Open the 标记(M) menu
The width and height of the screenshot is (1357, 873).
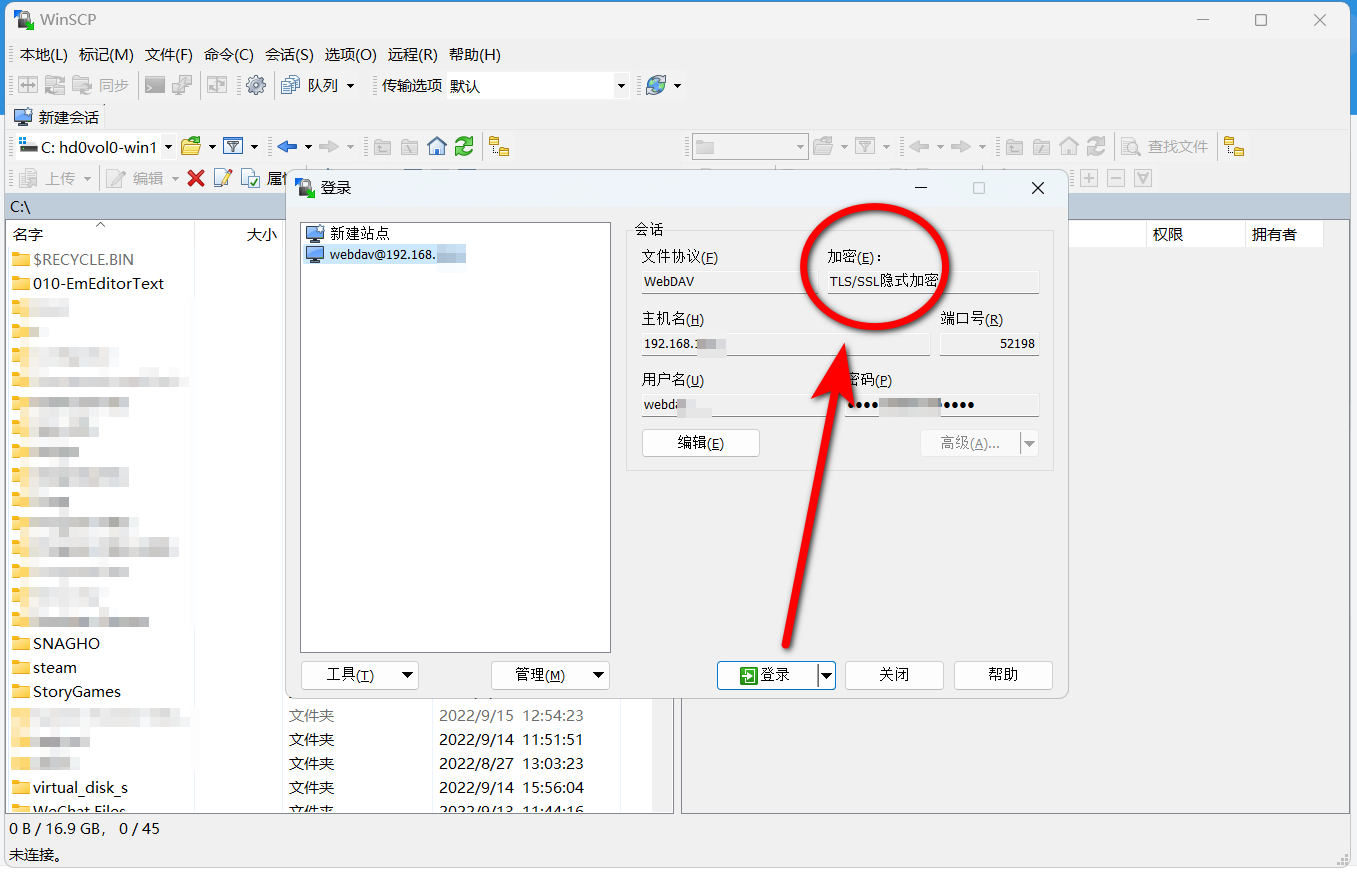click(x=106, y=55)
